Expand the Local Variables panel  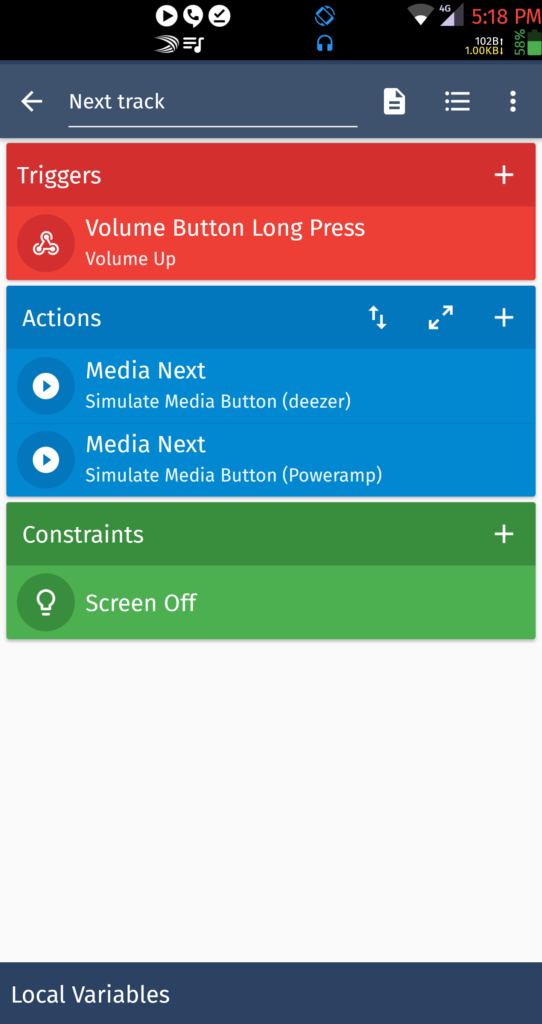(x=271, y=994)
